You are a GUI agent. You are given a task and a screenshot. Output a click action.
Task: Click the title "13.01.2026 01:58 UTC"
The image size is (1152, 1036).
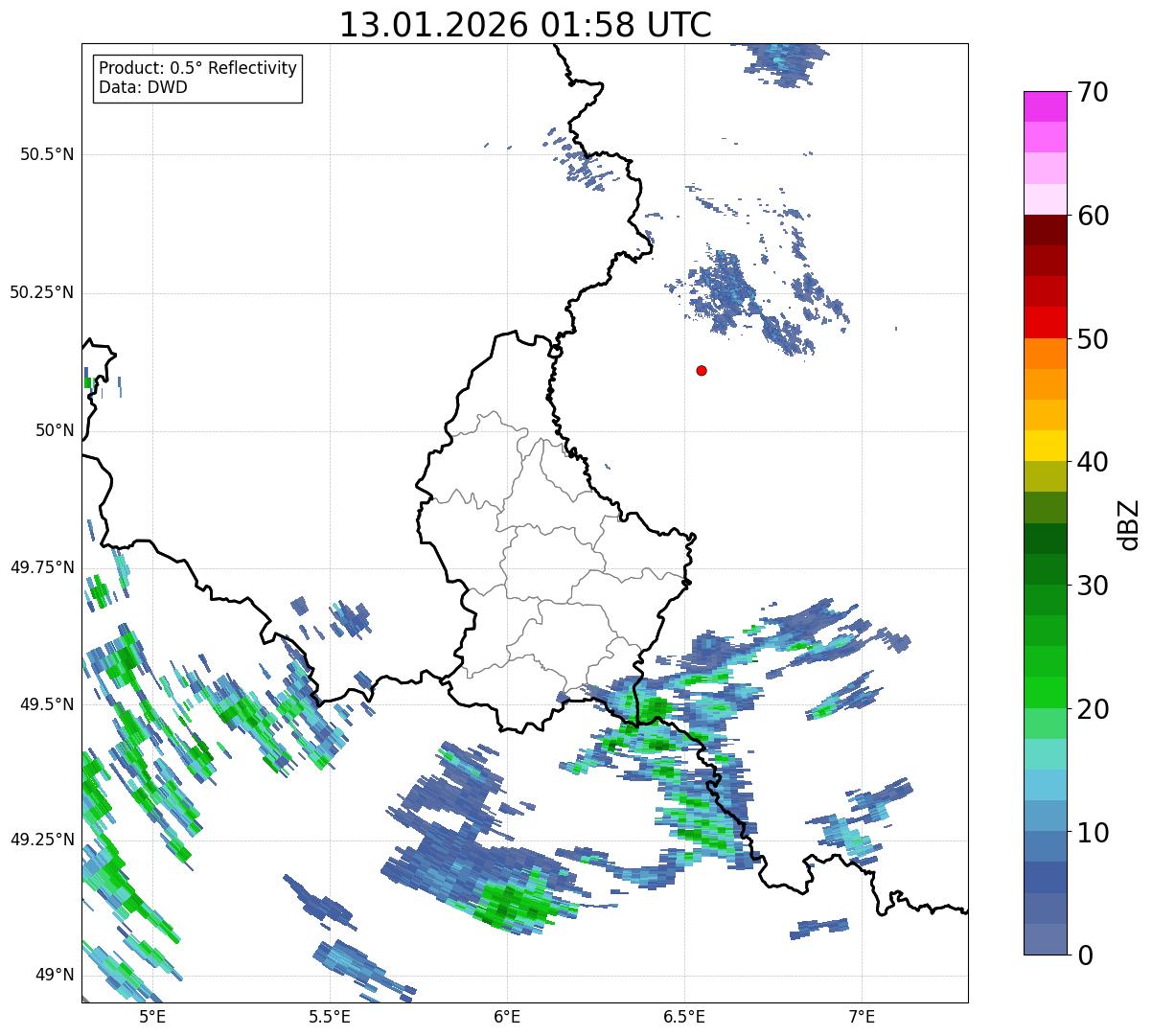point(525,25)
